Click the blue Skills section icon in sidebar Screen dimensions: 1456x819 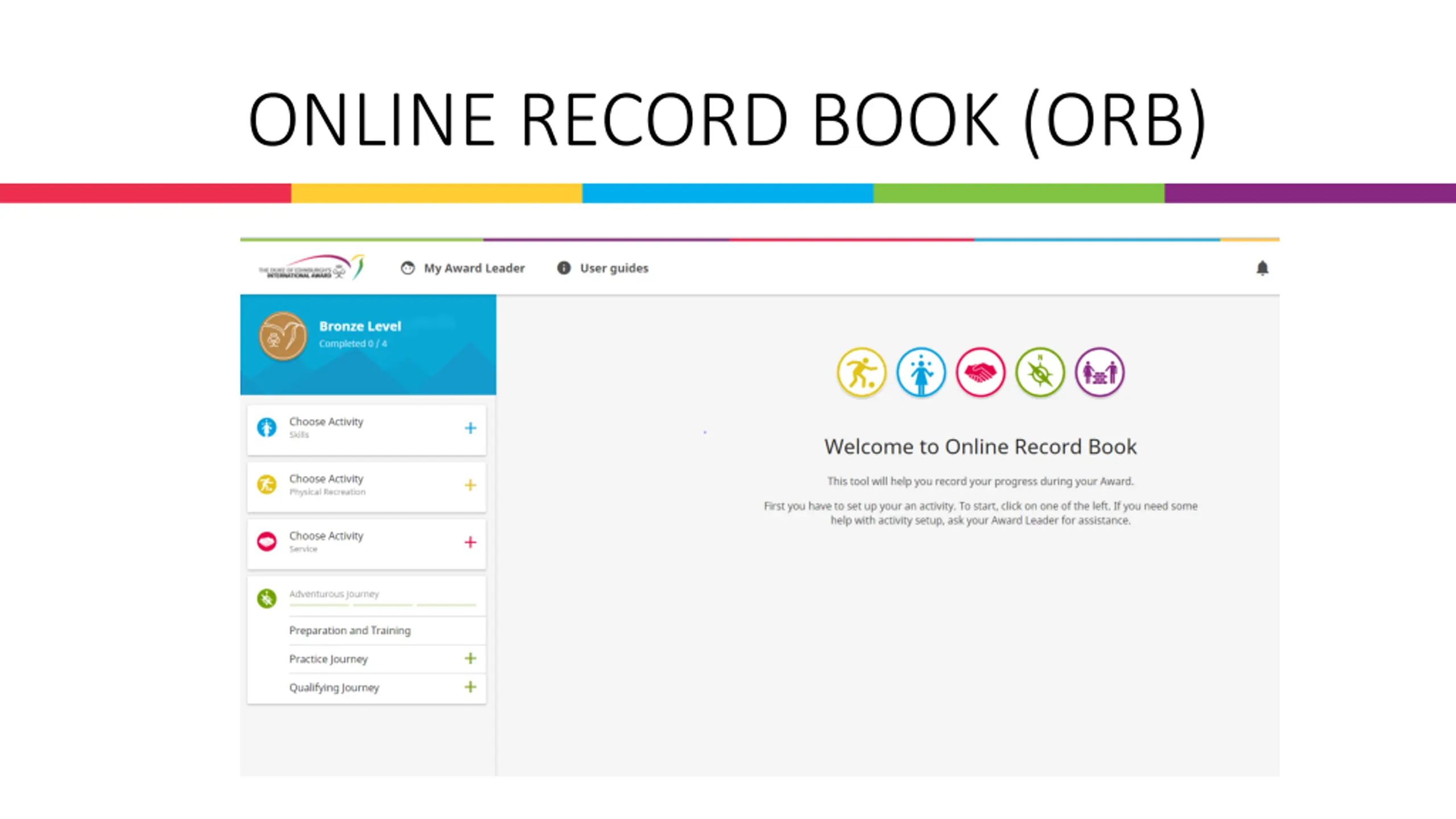(x=267, y=427)
